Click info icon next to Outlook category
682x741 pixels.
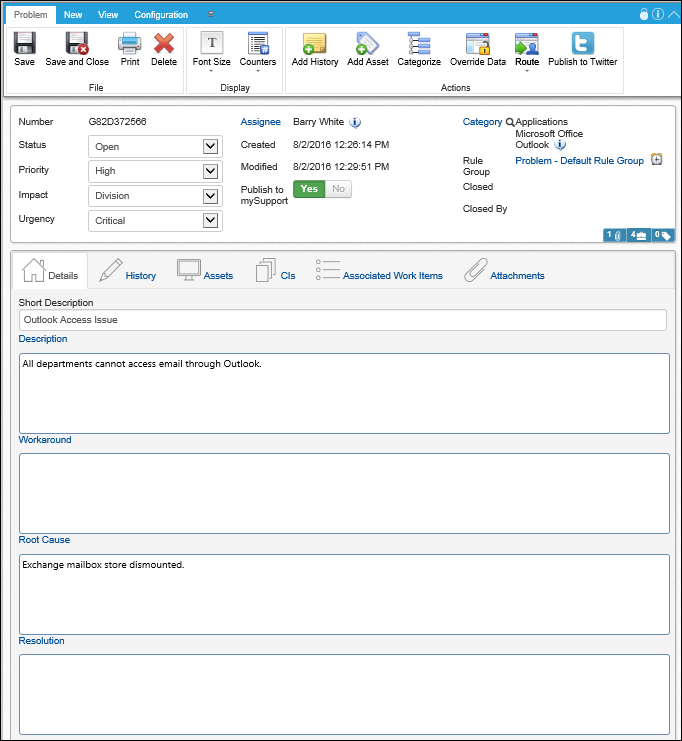(x=560, y=145)
